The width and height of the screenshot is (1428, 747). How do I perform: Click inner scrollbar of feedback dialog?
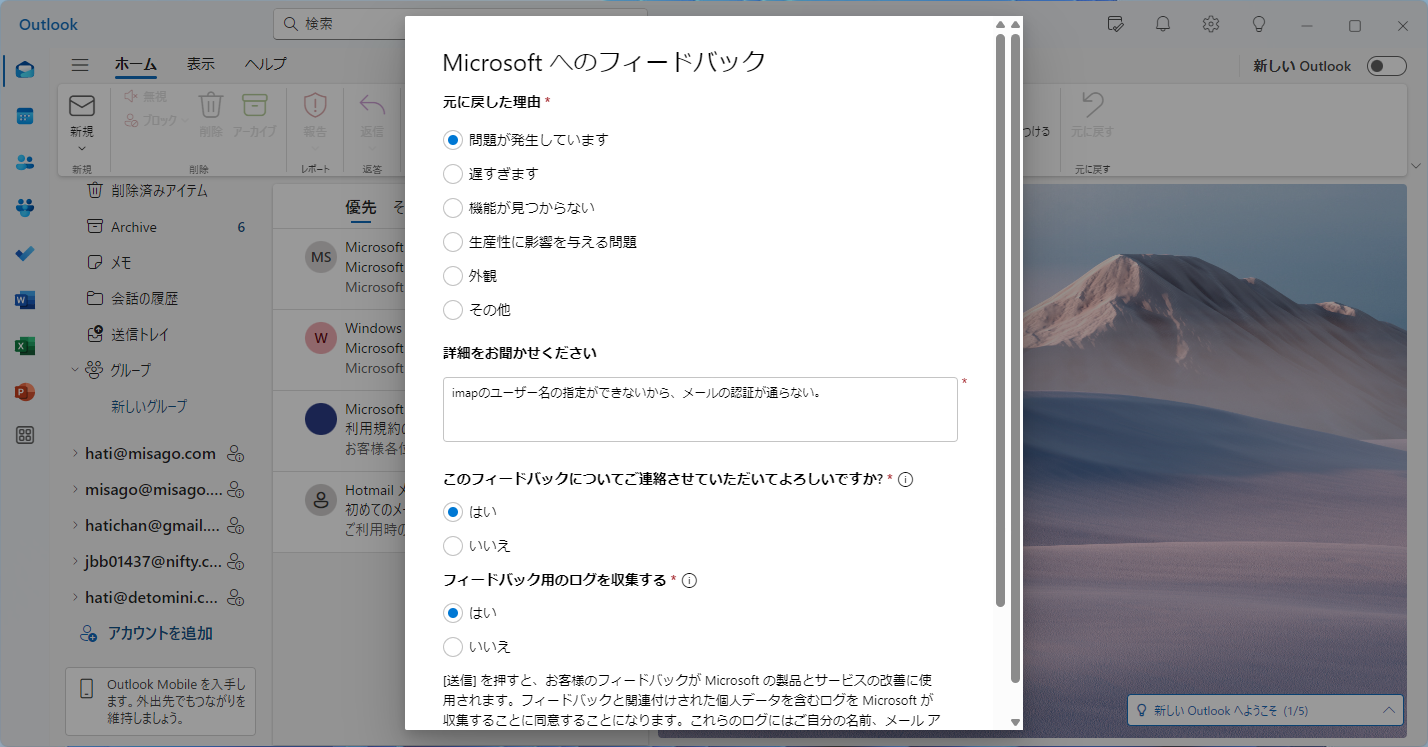point(1001,320)
